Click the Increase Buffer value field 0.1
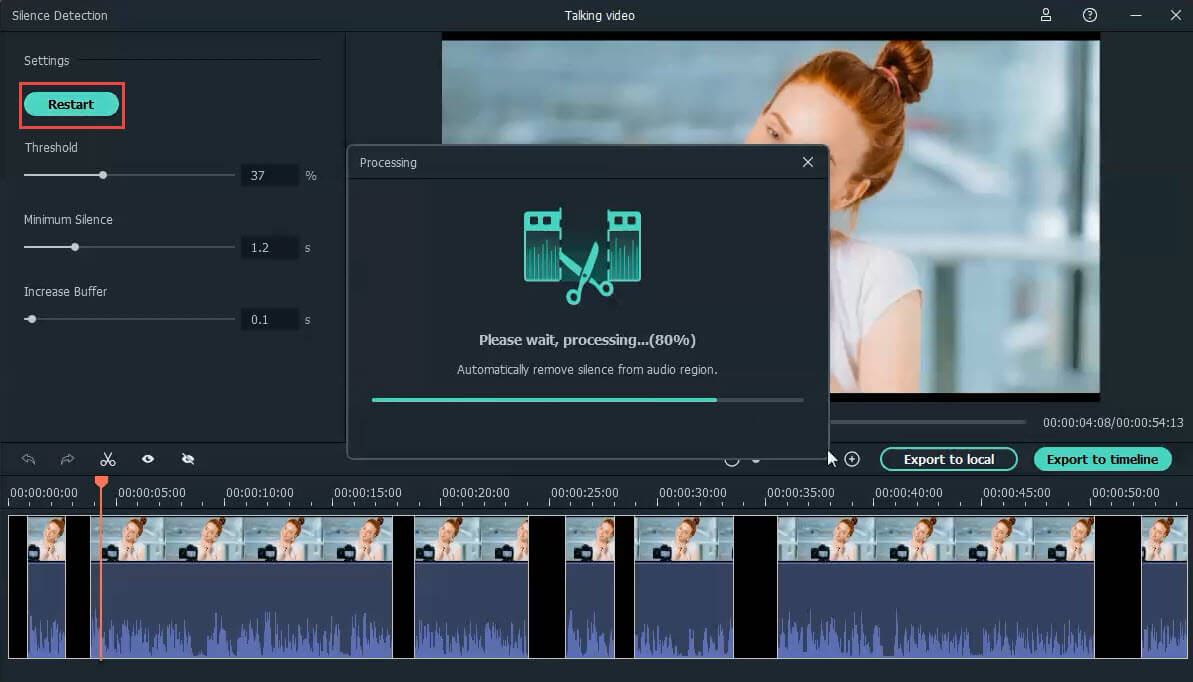Image resolution: width=1193 pixels, height=682 pixels. coord(269,320)
